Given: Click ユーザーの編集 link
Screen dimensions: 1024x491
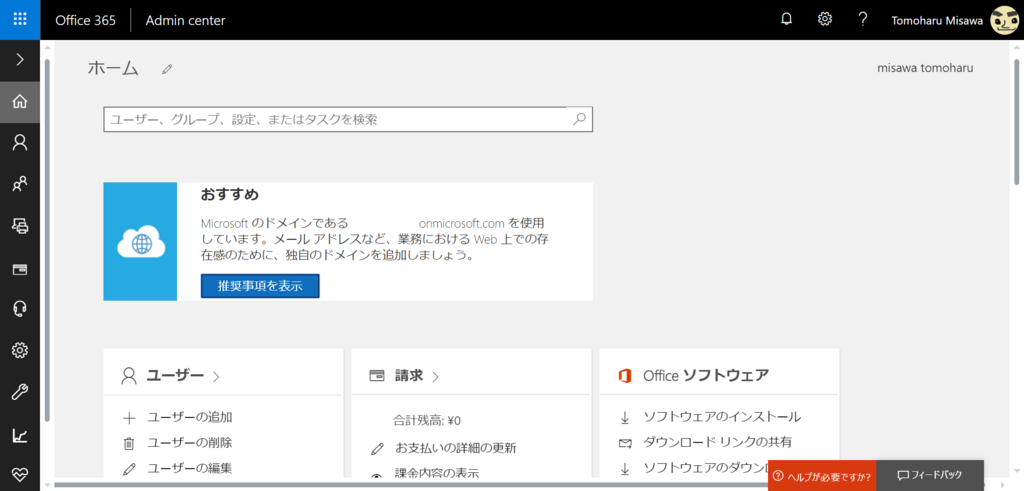Looking at the screenshot, I should [189, 467].
